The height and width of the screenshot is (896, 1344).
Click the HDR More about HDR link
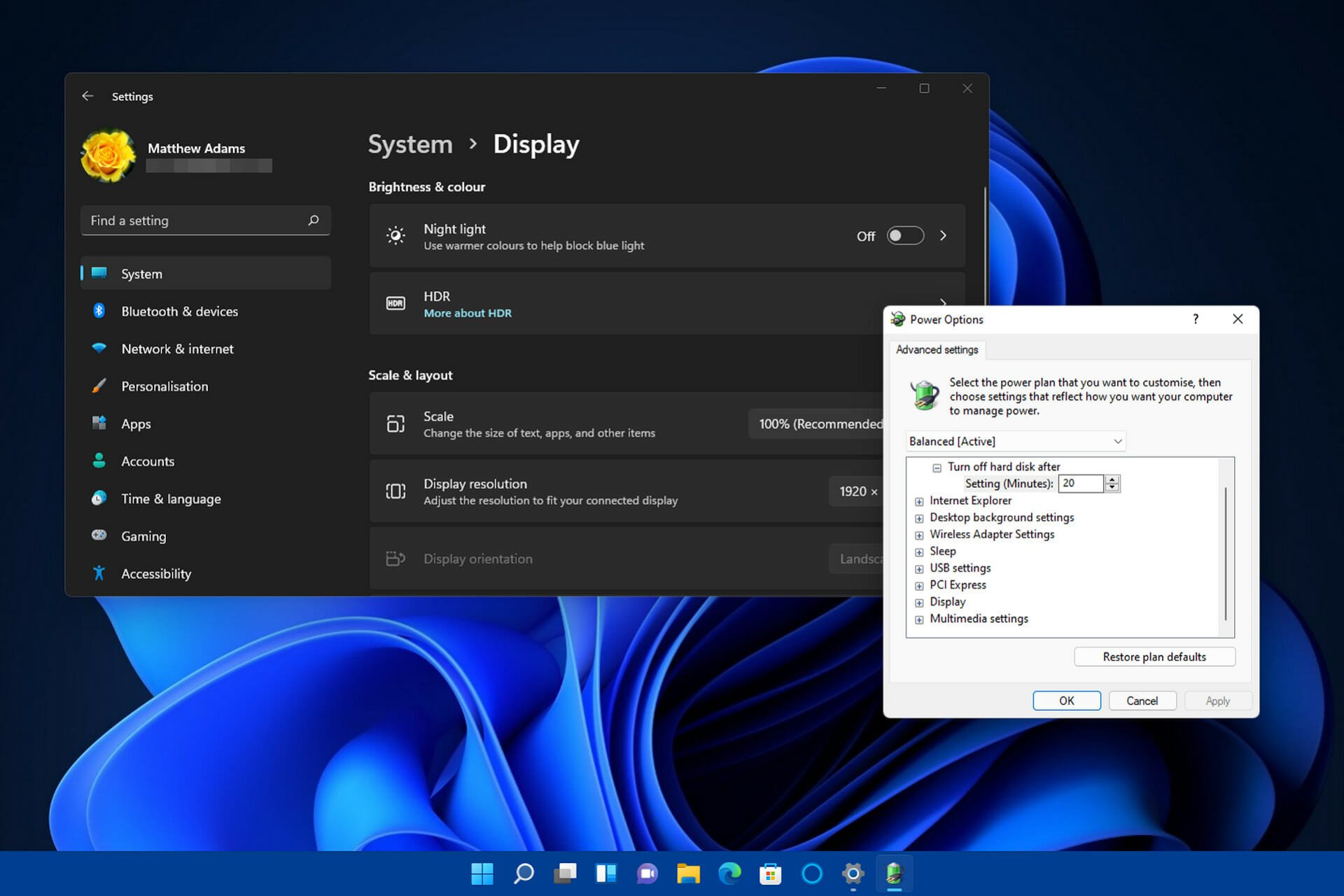467,313
